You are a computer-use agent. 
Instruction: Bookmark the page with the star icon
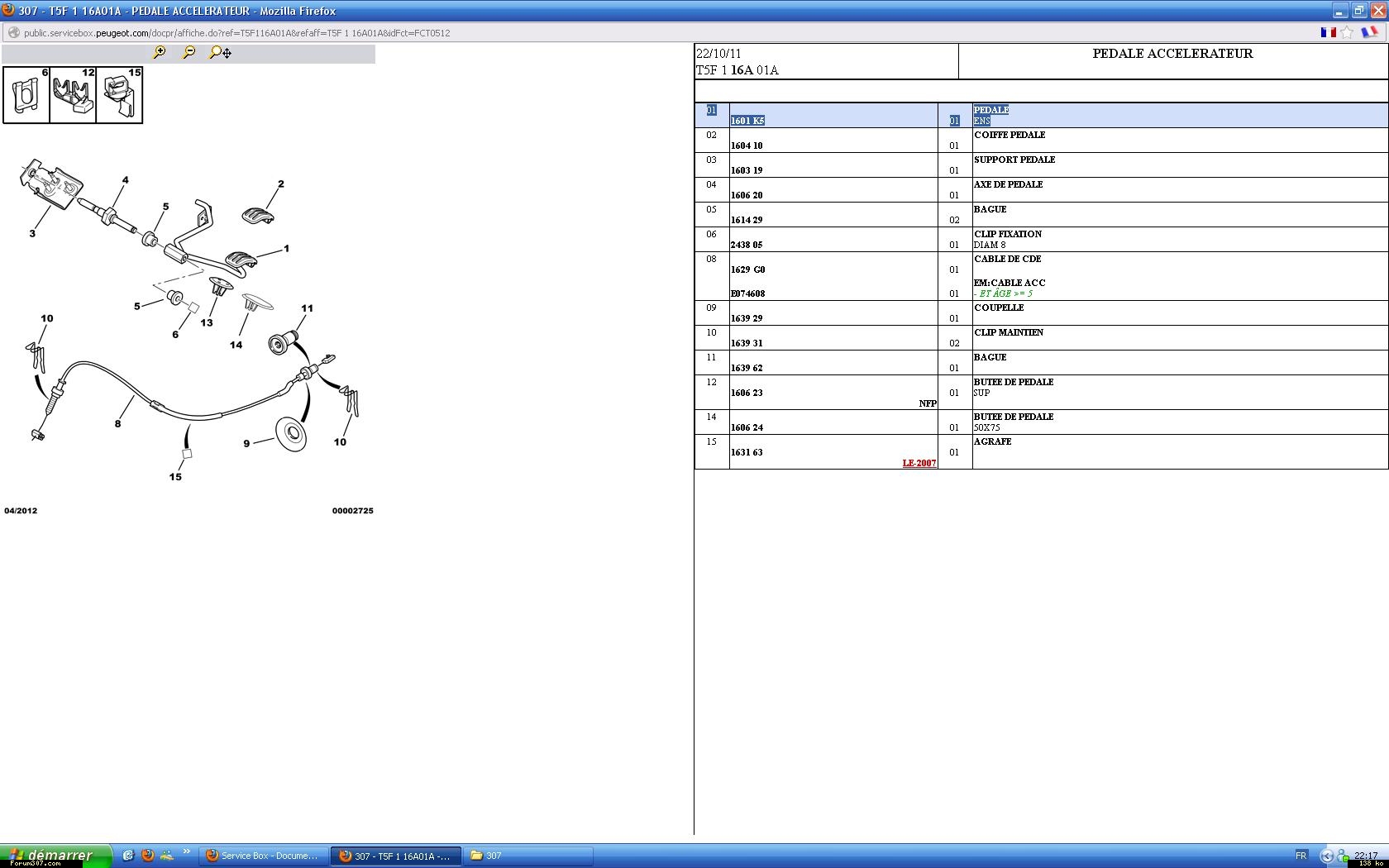tap(1348, 32)
